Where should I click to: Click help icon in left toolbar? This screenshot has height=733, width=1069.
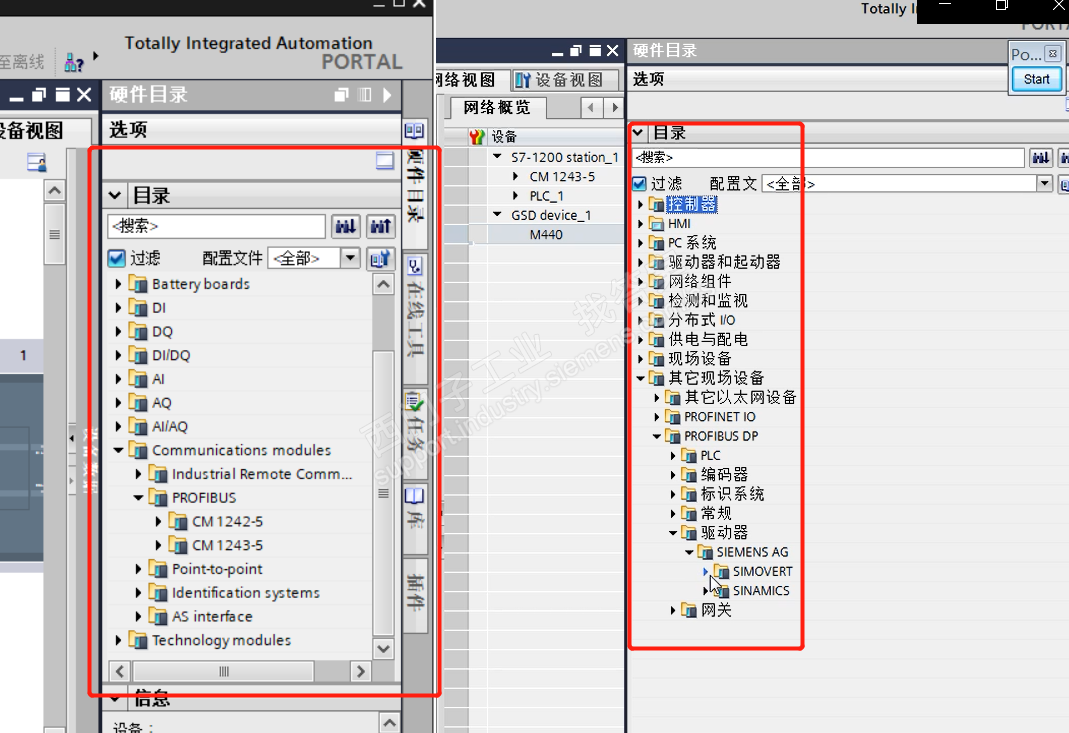[74, 63]
